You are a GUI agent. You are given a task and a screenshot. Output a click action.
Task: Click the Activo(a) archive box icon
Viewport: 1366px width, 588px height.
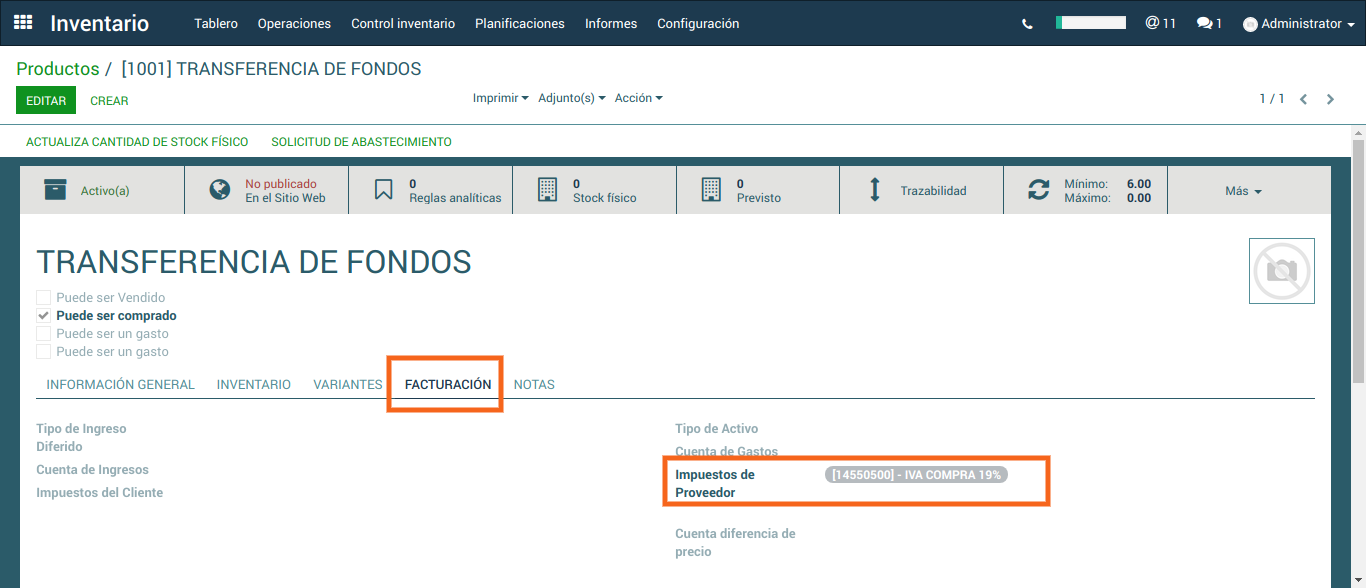[56, 190]
